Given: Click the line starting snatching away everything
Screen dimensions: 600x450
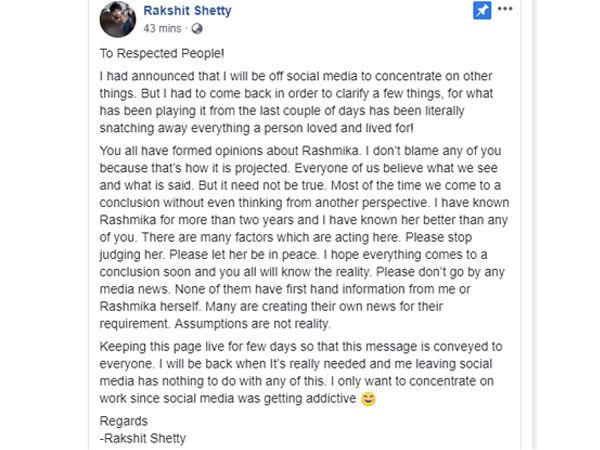Looking at the screenshot, I should (257, 128).
